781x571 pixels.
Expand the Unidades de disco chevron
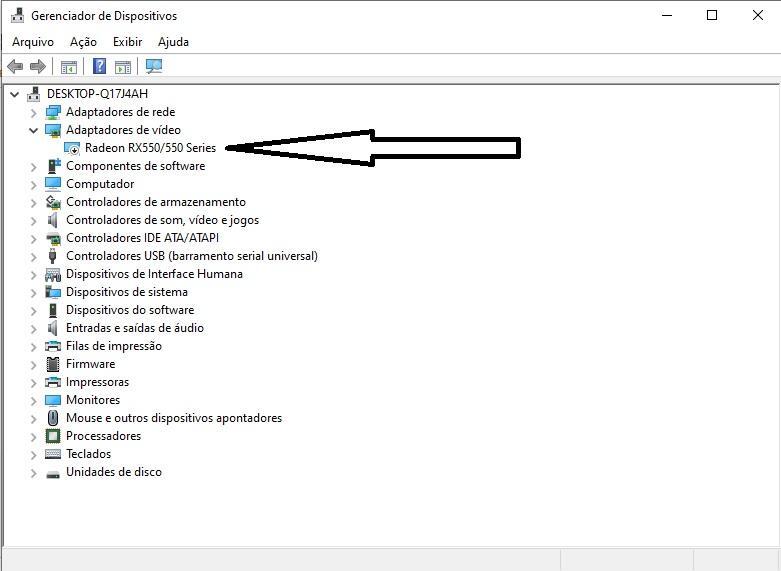click(33, 472)
